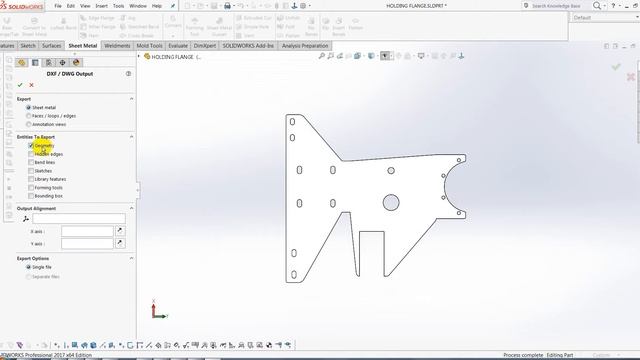This screenshot has width=640, height=360.
Task: Switch to the Sketch tab
Action: 28,46
